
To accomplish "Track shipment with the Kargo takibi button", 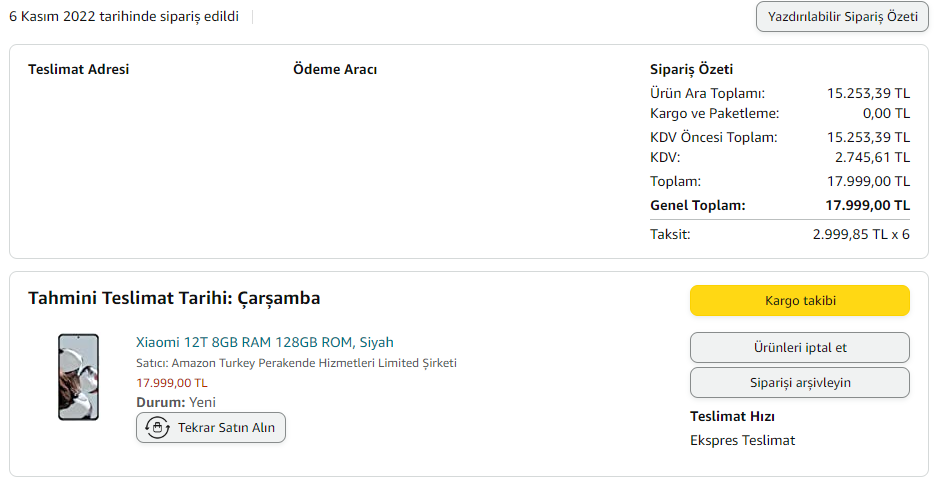I will (x=799, y=300).
